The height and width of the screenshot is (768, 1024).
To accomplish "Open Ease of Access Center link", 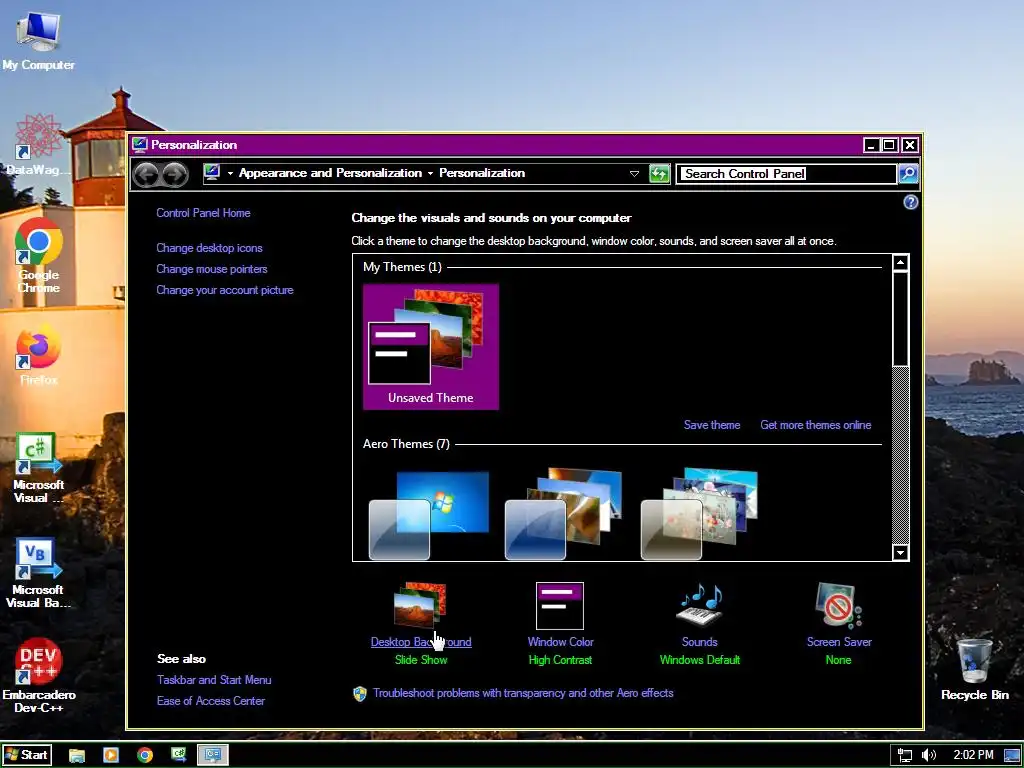I will tap(211, 701).
